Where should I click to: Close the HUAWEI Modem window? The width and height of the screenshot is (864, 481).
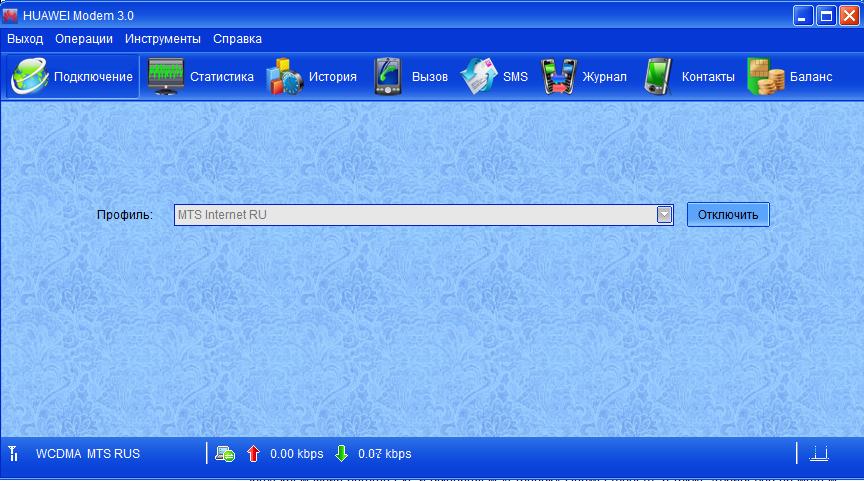point(849,15)
